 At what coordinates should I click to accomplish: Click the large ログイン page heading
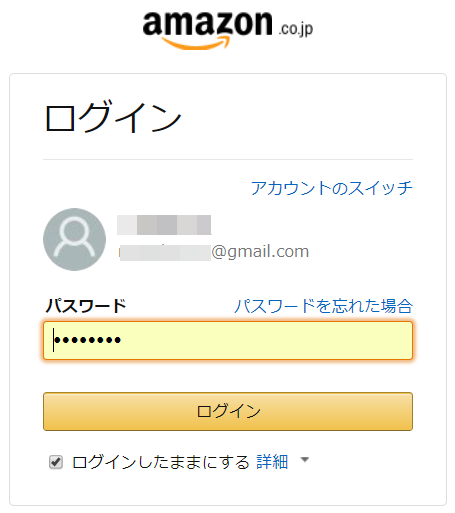coord(113,117)
